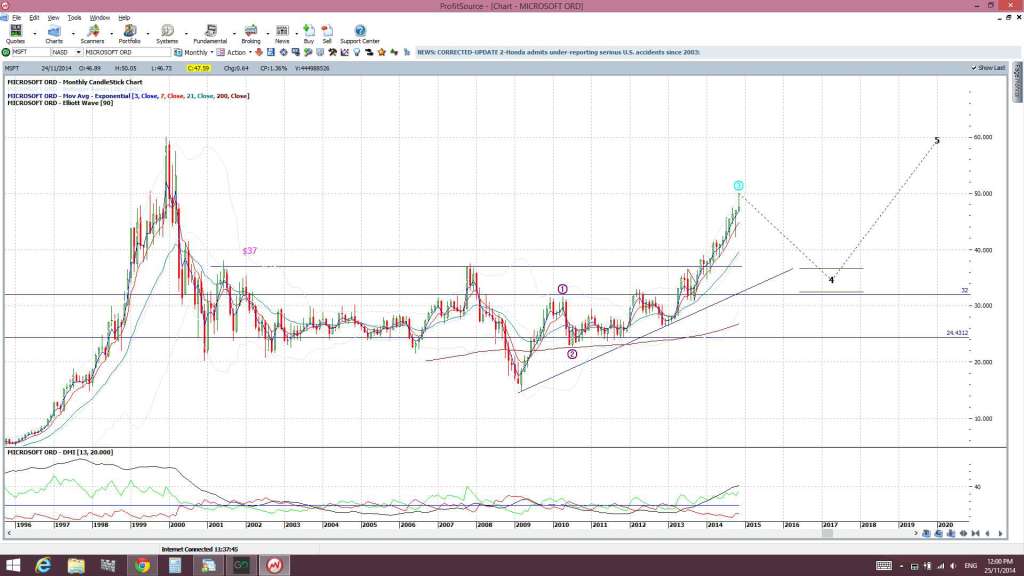Viewport: 1024px width, 576px height.
Task: Open Internet Explorer from the taskbar
Action: 43,565
